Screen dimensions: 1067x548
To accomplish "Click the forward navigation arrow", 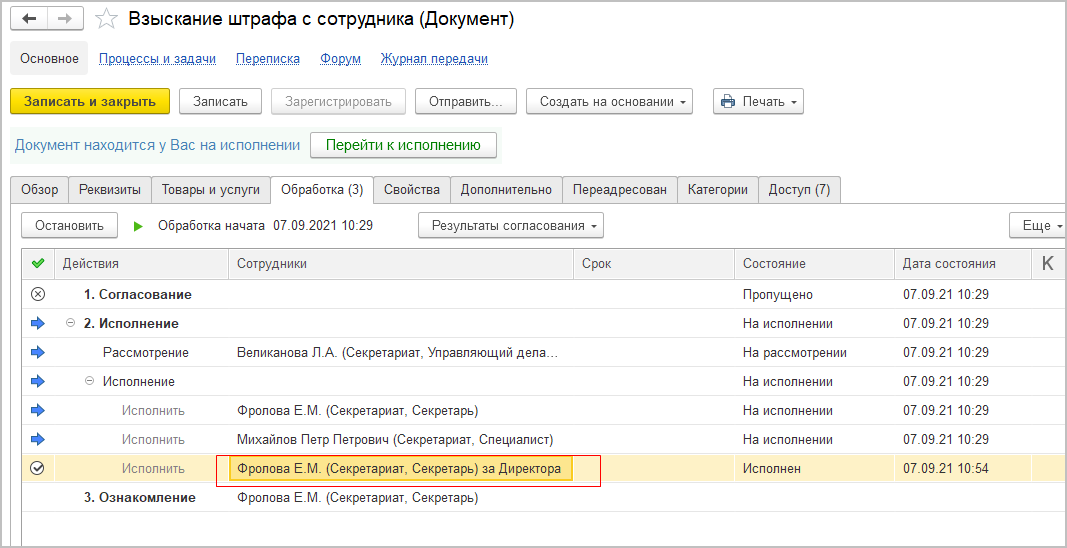I will [65, 19].
